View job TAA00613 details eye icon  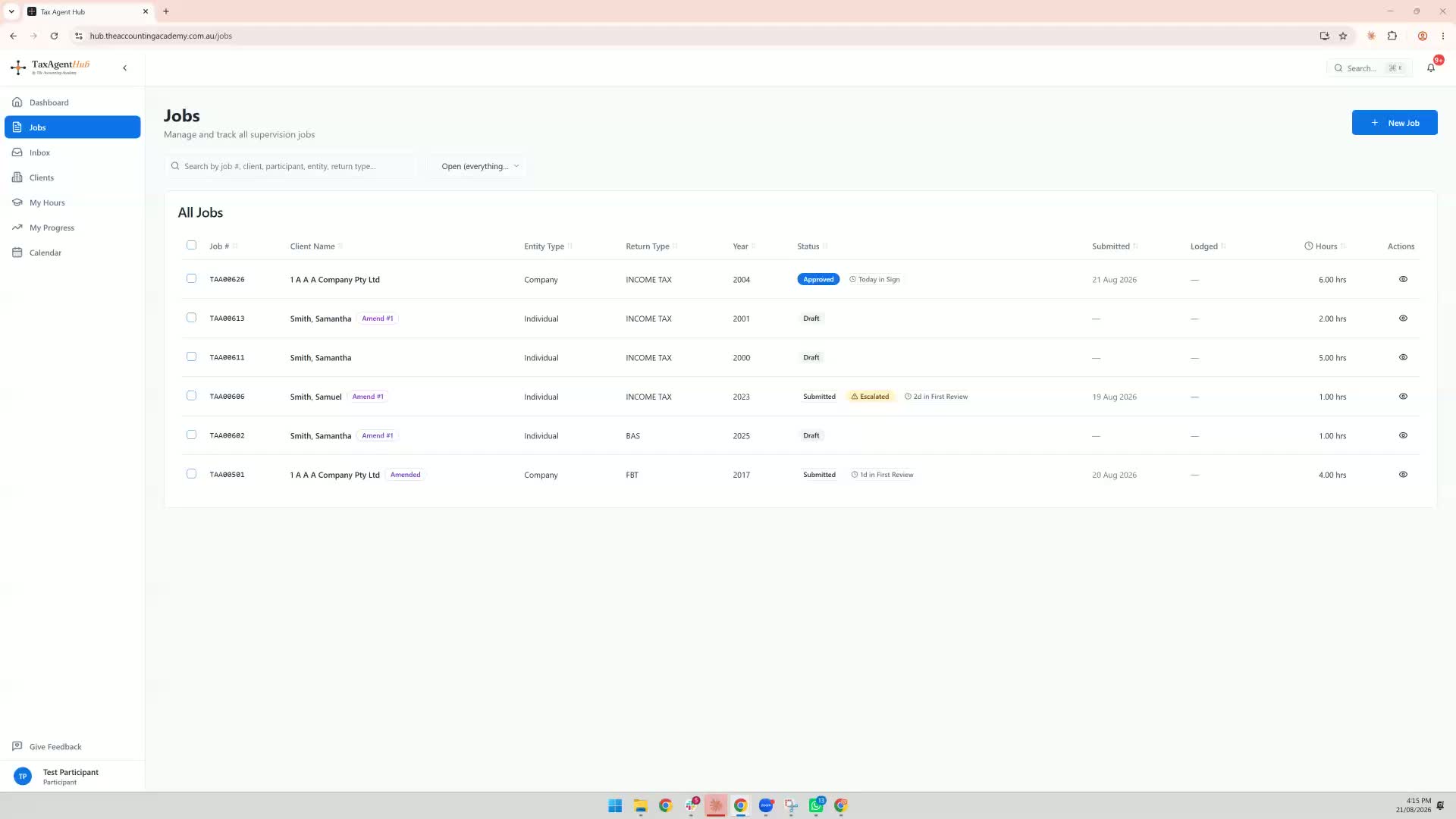[x=1403, y=318]
